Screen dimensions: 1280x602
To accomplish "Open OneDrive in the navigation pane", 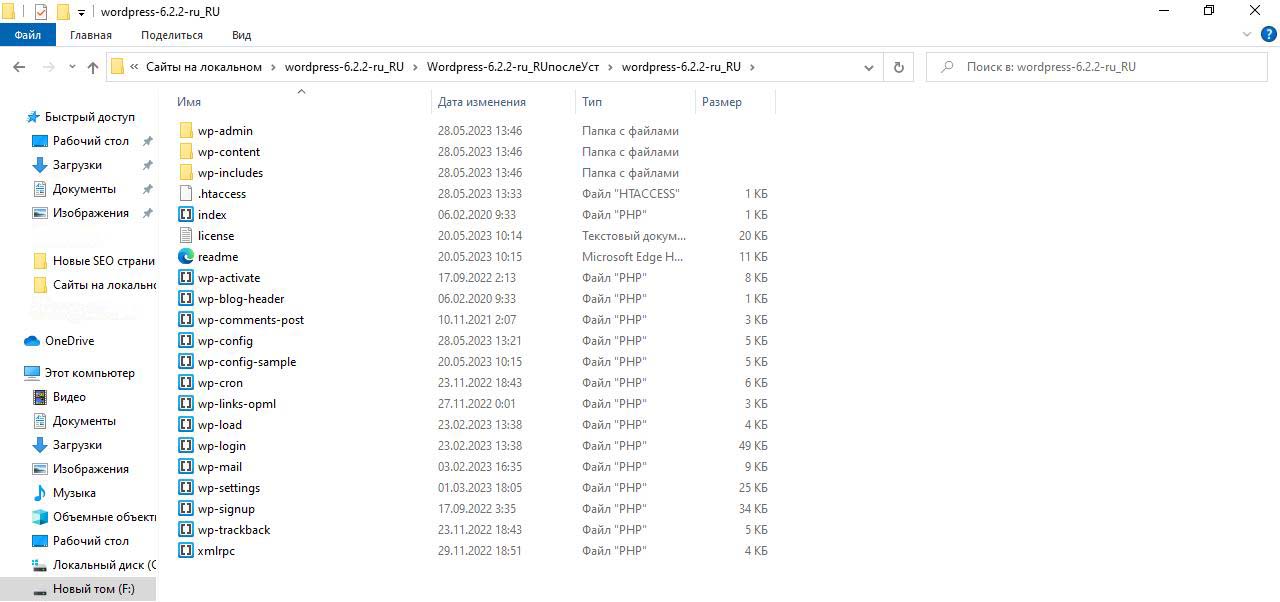I will click(x=69, y=341).
